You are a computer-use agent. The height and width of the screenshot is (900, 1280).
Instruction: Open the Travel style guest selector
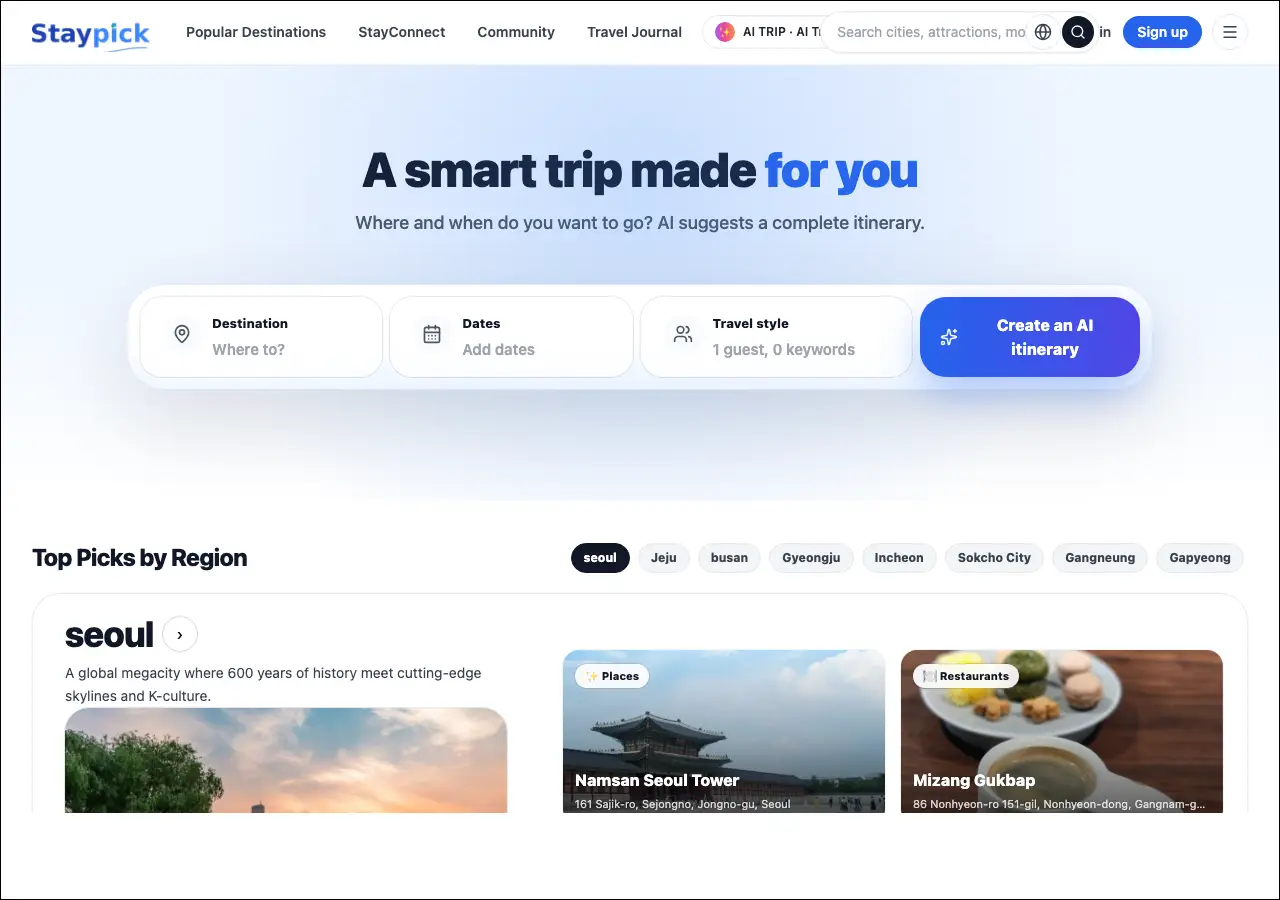click(776, 337)
